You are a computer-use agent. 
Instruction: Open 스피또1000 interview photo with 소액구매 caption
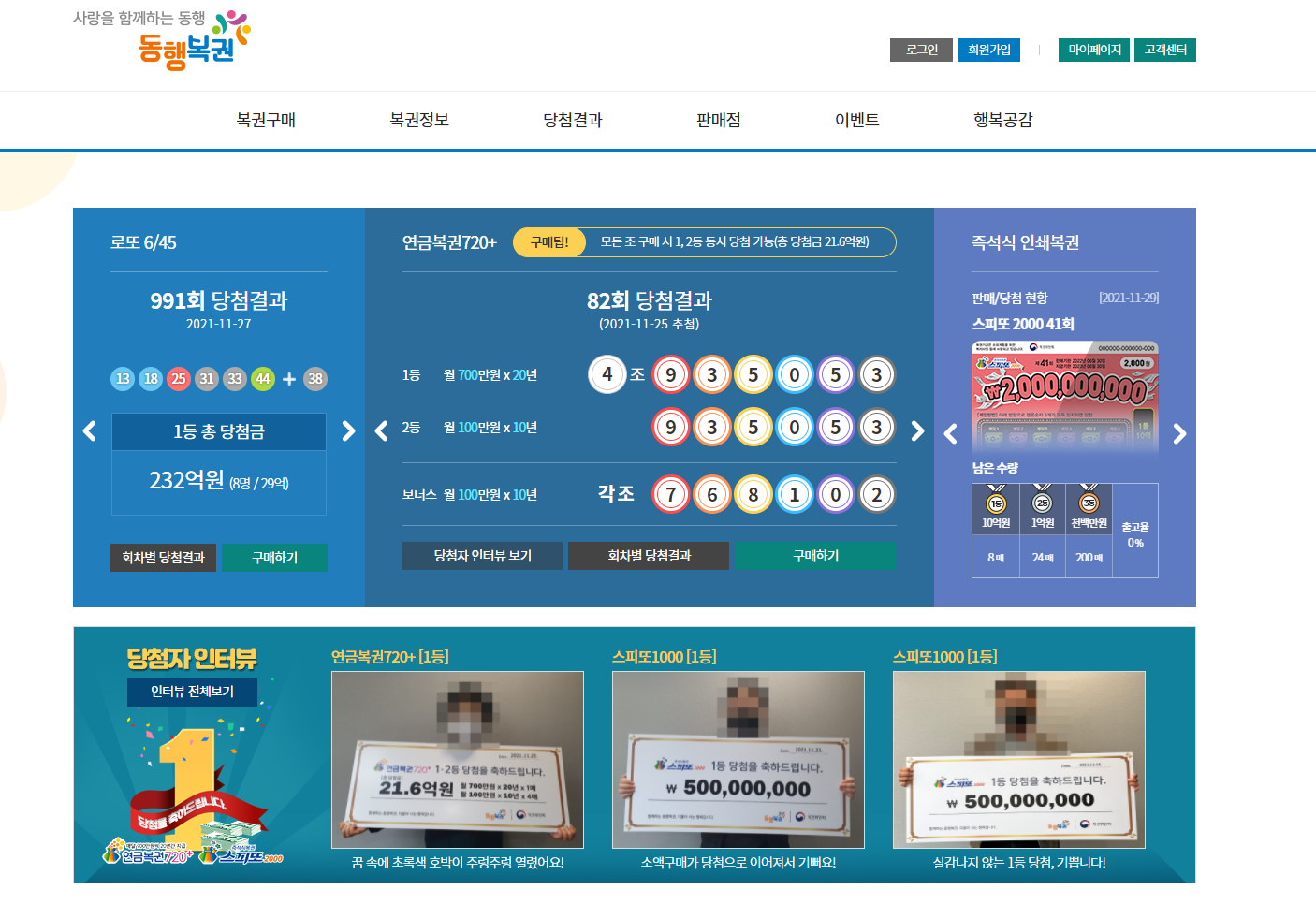coord(738,760)
